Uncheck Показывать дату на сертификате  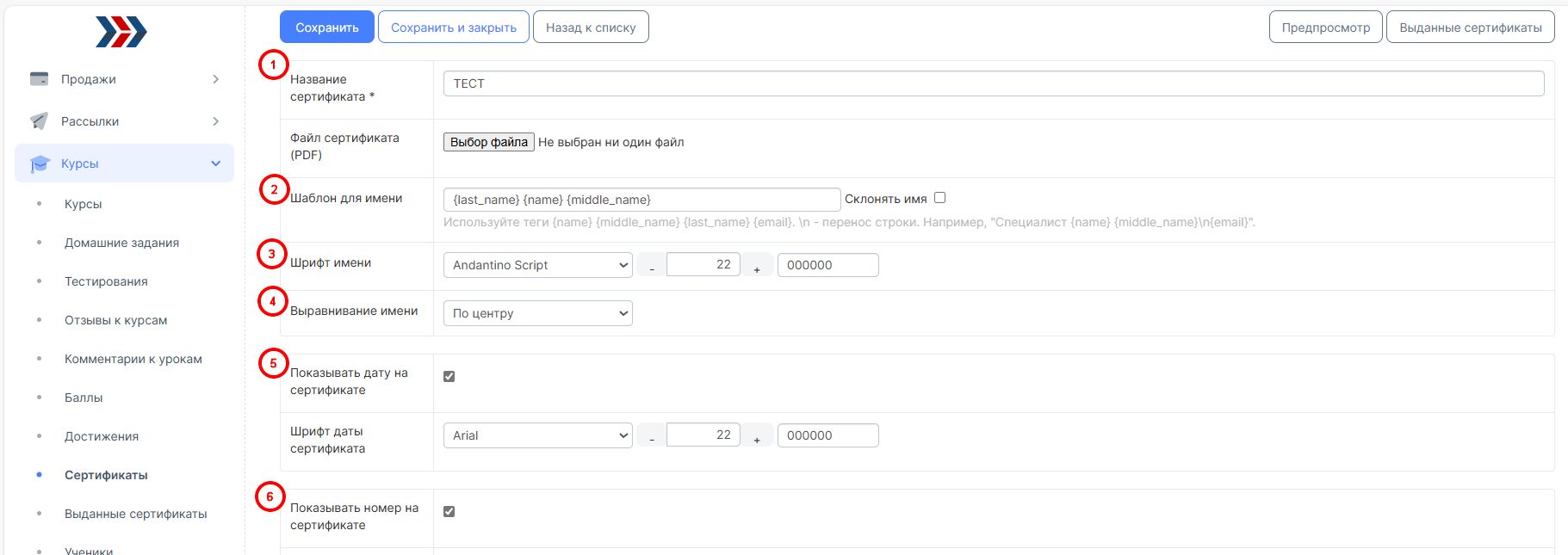pos(449,376)
